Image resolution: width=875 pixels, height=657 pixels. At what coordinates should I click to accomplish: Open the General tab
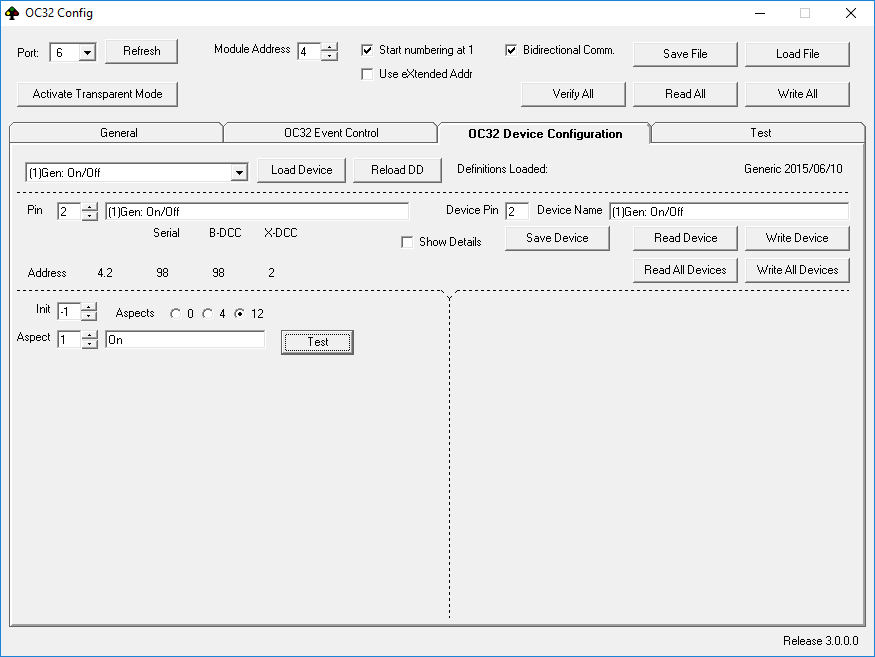point(118,133)
